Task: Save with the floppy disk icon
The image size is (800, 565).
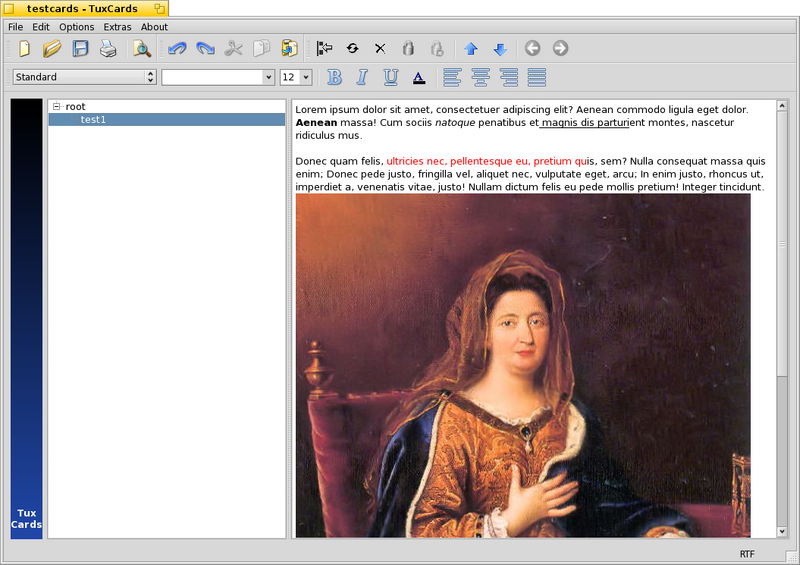Action: [x=80, y=48]
